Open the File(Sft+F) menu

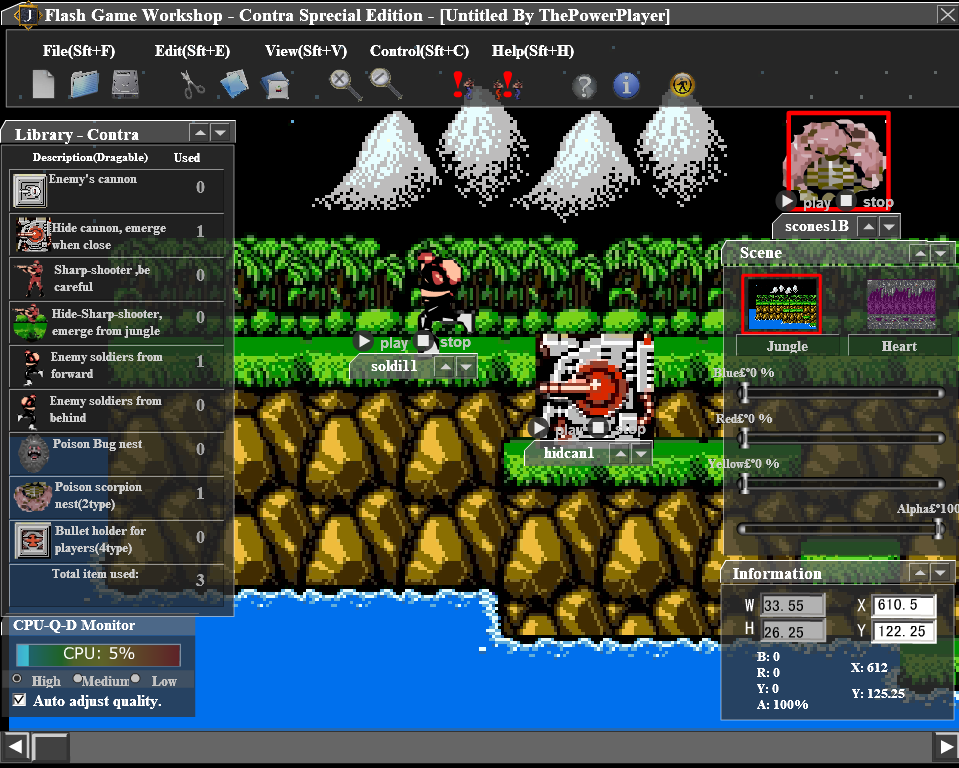79,51
